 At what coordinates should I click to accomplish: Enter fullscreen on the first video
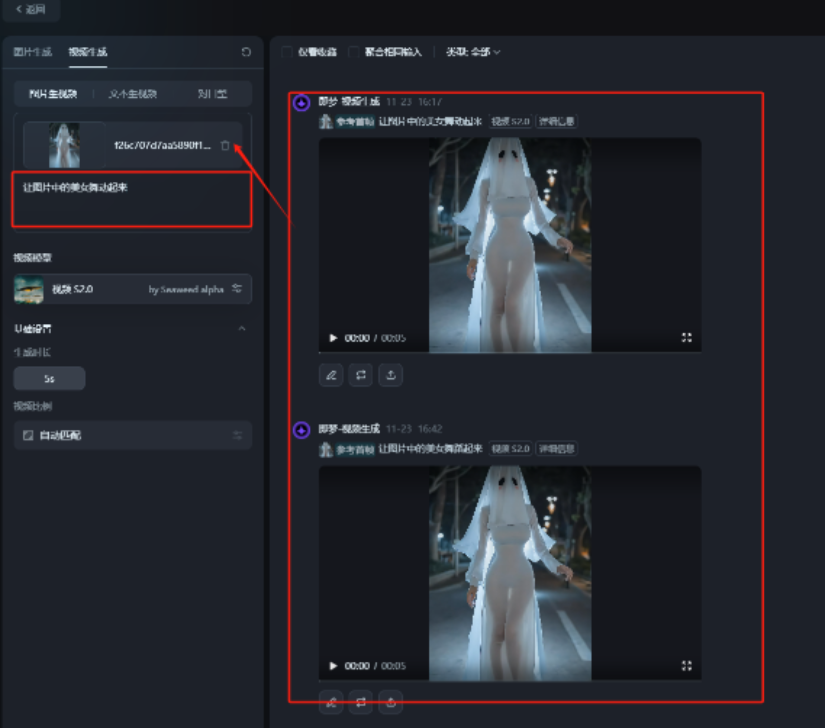coord(686,338)
